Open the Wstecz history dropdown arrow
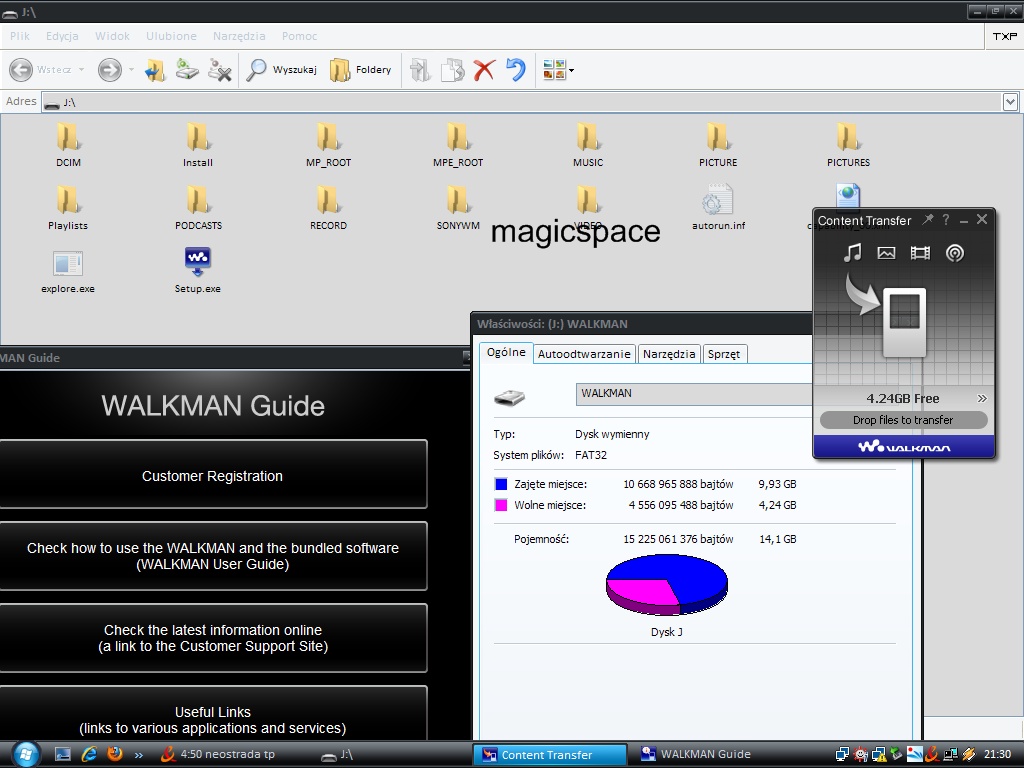Screen dimensions: 1024x768 [82, 69]
